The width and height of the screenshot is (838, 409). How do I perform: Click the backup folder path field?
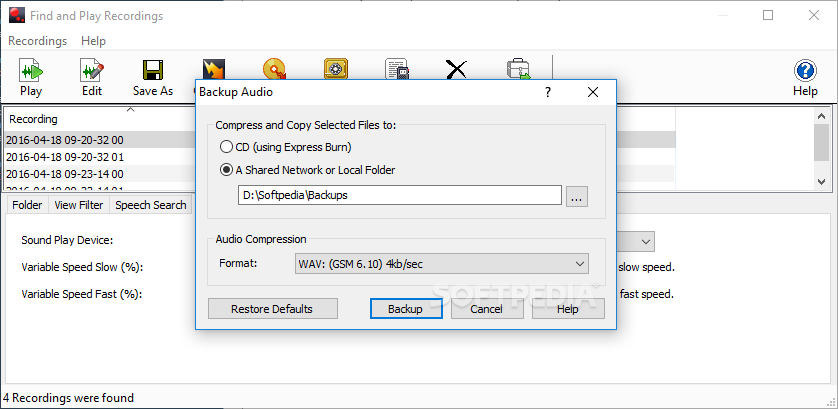[x=400, y=195]
